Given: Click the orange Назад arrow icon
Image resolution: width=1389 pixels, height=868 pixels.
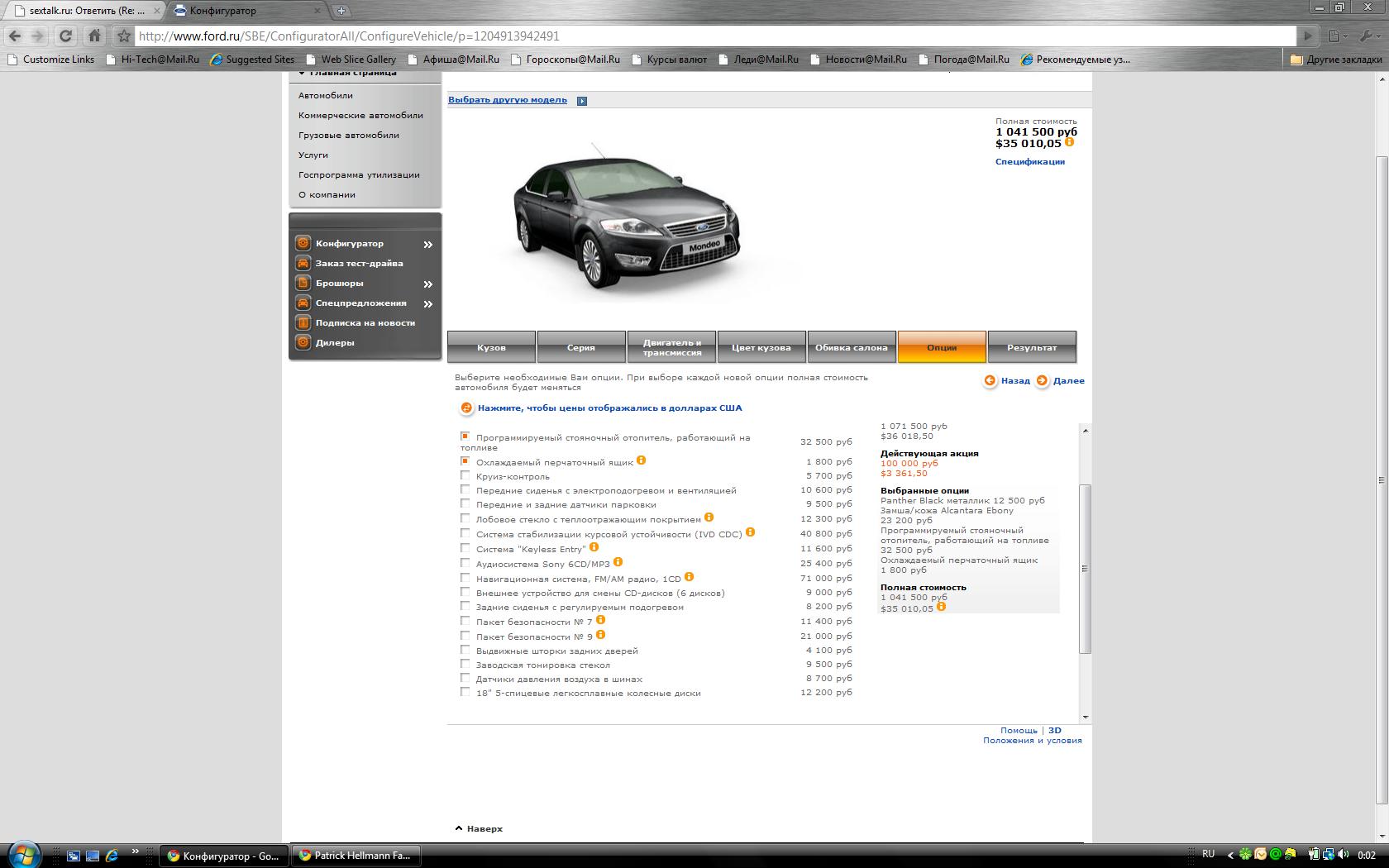Looking at the screenshot, I should 990,381.
